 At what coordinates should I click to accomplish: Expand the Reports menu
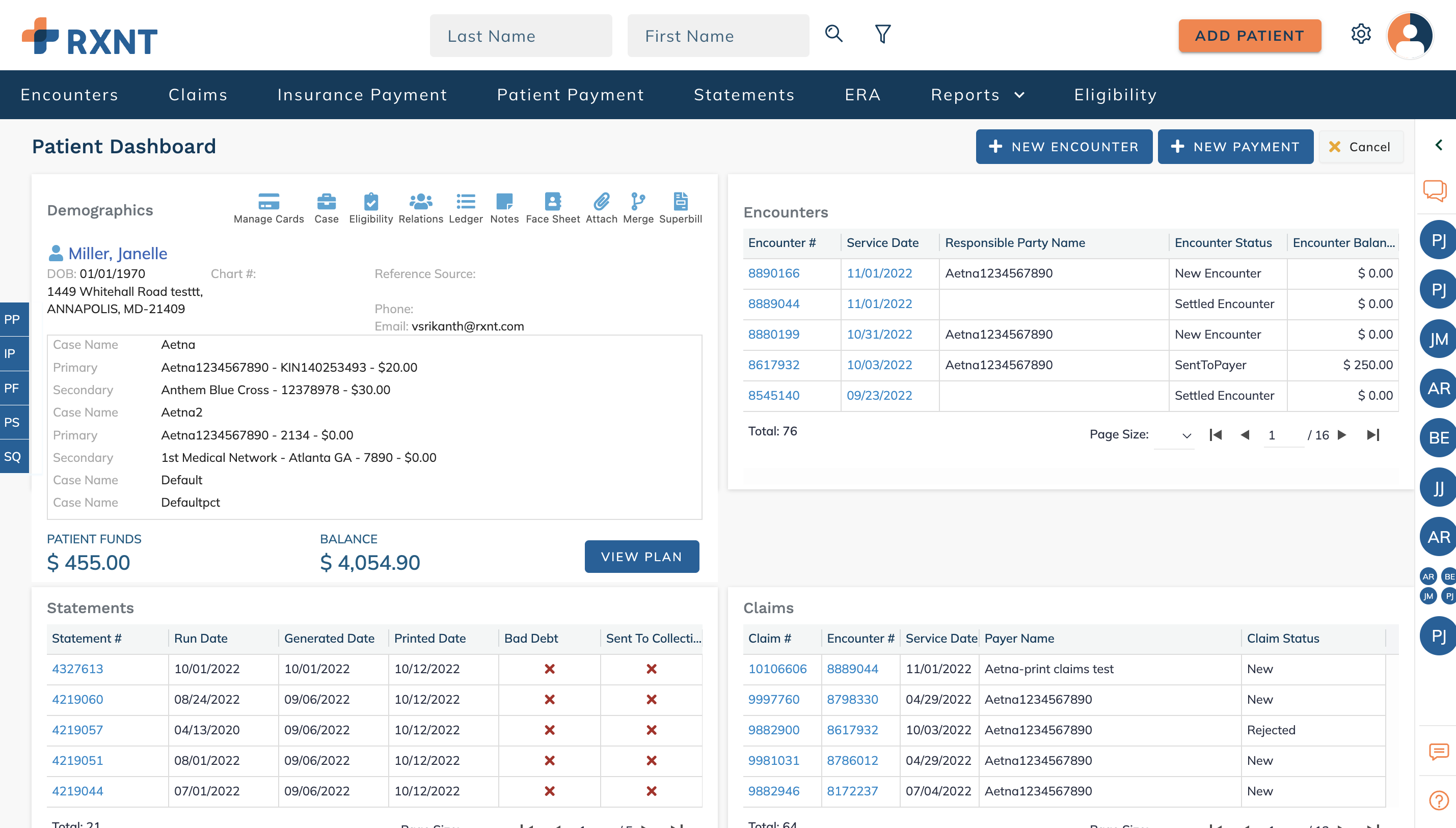click(977, 94)
